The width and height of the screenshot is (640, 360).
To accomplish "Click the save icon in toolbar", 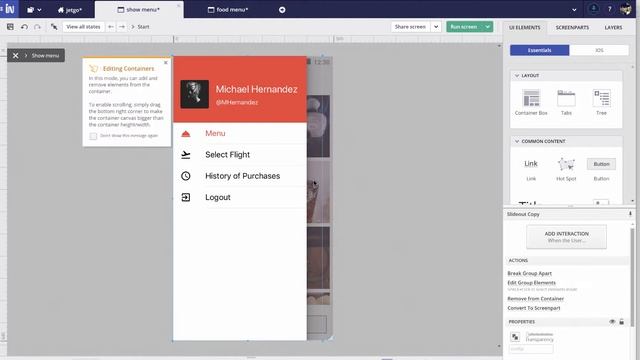I will click(x=10, y=27).
